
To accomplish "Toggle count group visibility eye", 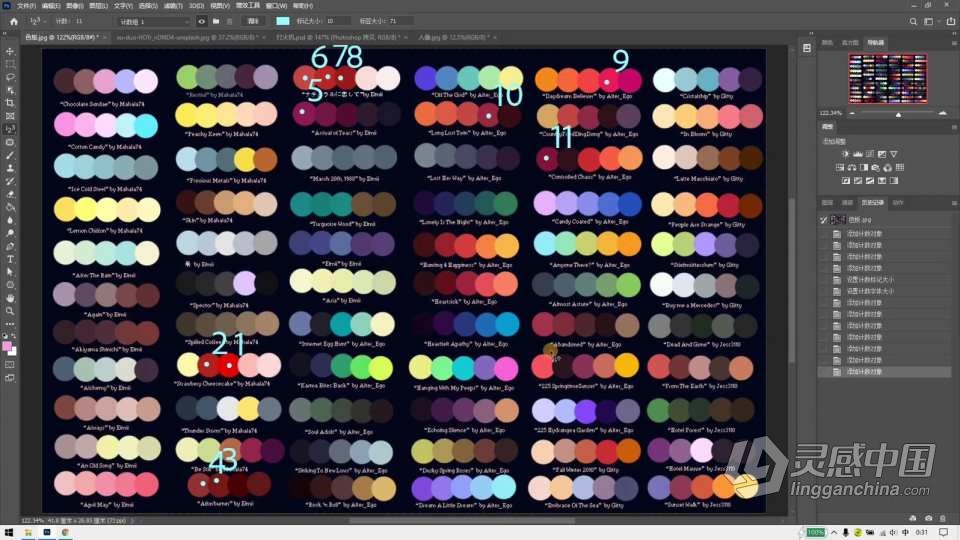I will click(201, 21).
